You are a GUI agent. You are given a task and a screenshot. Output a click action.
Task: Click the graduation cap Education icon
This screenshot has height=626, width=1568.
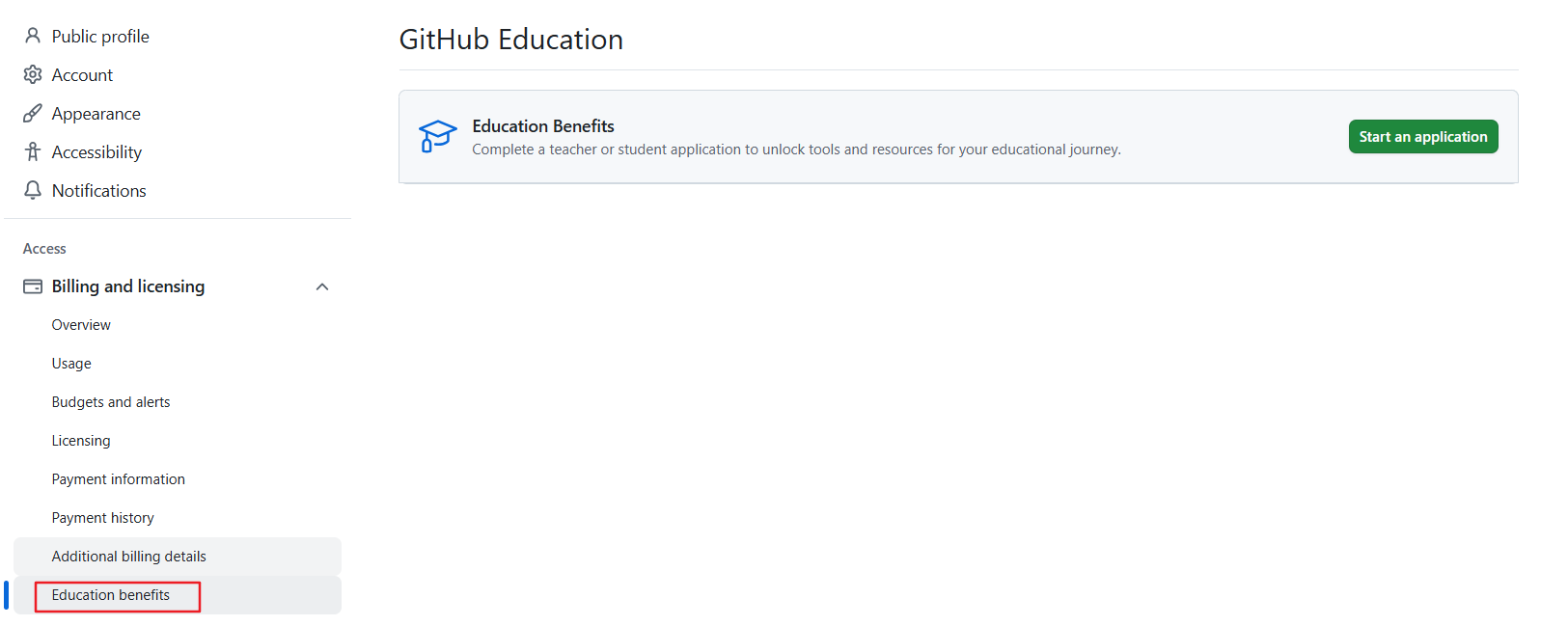(437, 136)
